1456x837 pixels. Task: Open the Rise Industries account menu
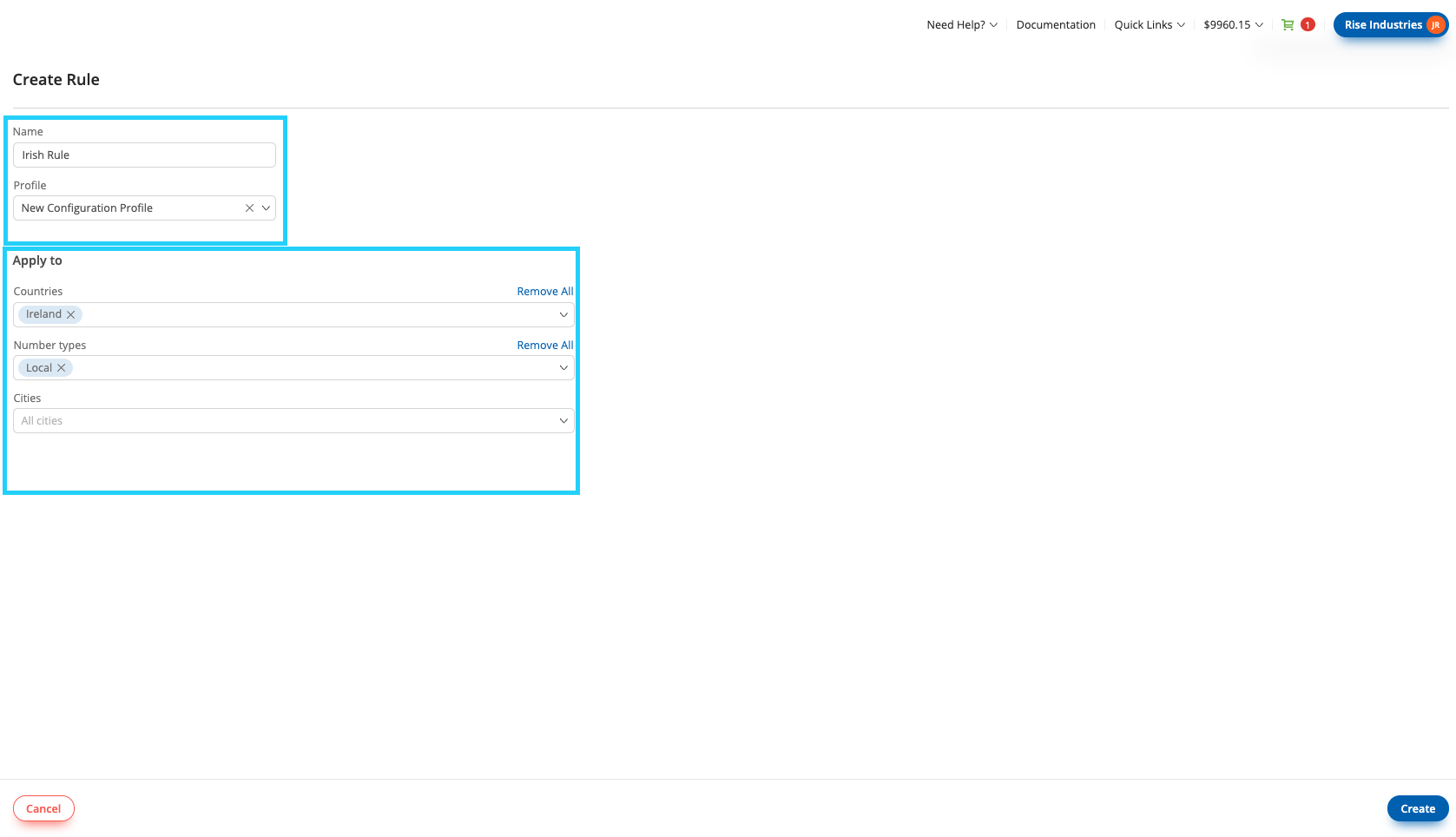(1391, 25)
